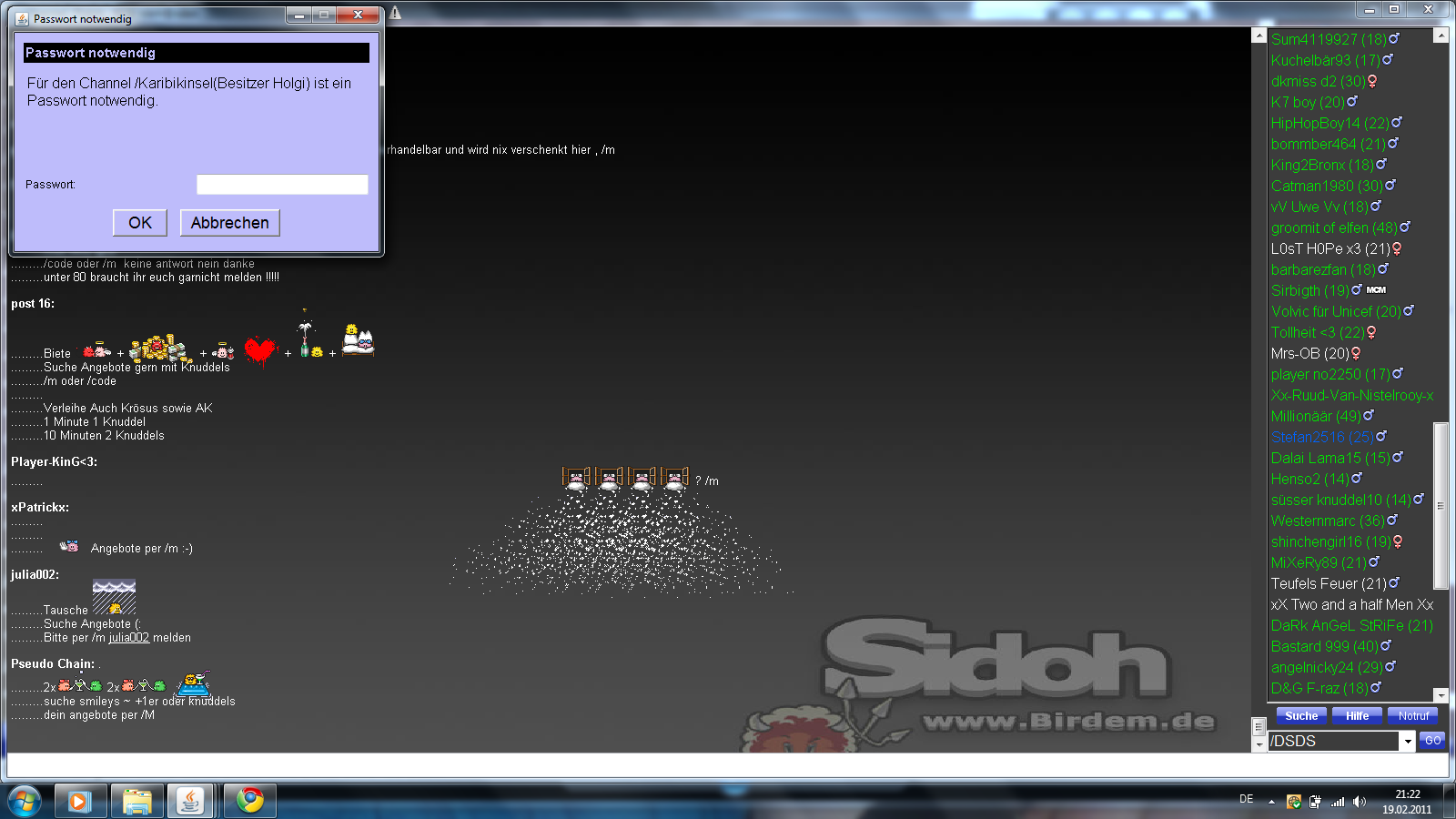The image size is (1456, 819).
Task: Open Windows Explorer folder icon in taskbar
Action: [x=136, y=801]
